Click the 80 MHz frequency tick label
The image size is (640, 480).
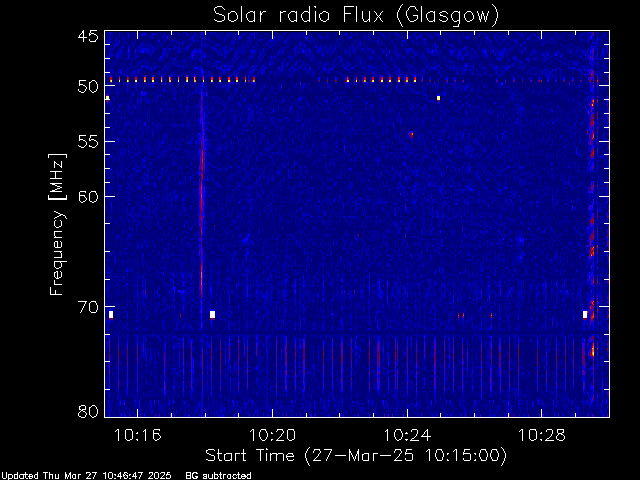coord(88,411)
